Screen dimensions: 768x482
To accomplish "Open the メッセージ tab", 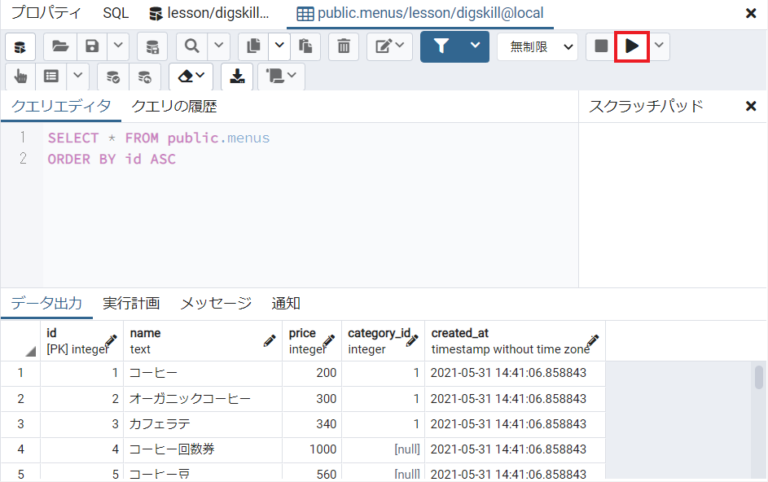I will (215, 303).
